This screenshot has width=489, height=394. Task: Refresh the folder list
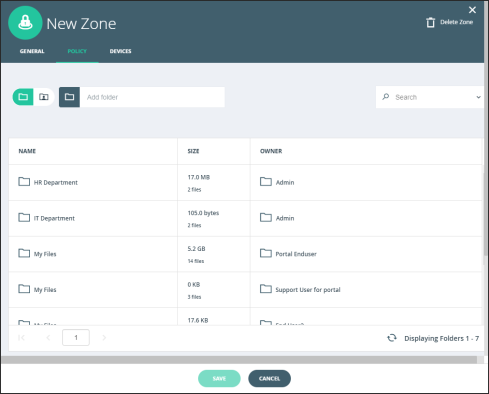(x=392, y=338)
